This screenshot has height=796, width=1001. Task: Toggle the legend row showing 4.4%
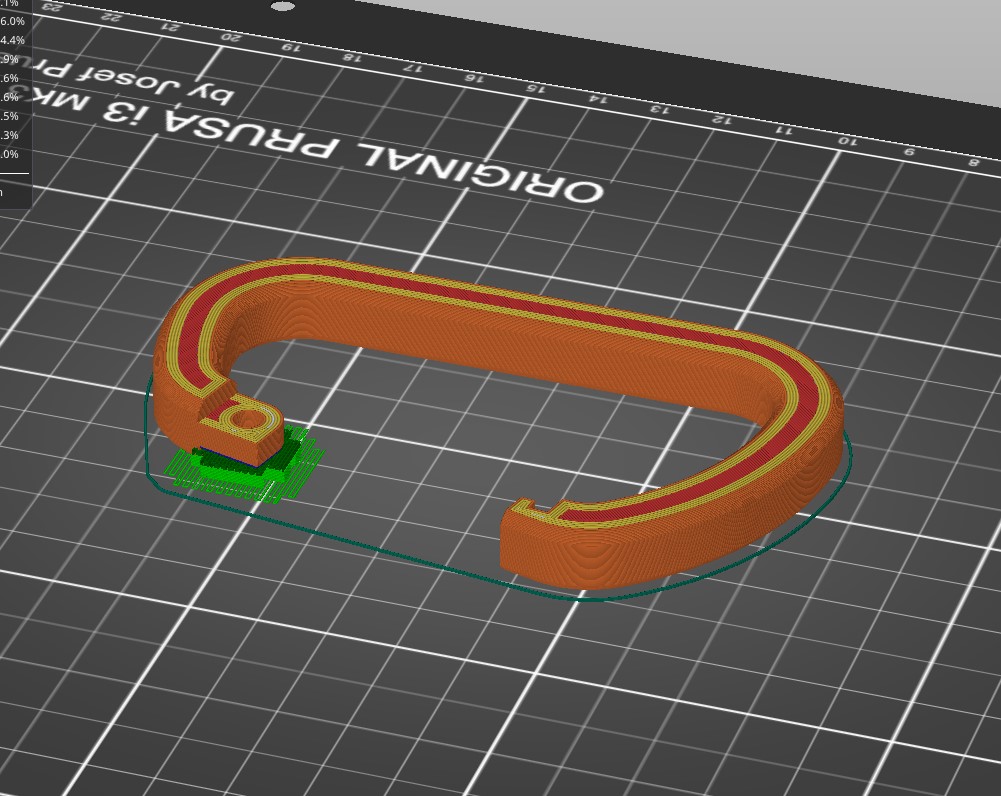(x=15, y=40)
